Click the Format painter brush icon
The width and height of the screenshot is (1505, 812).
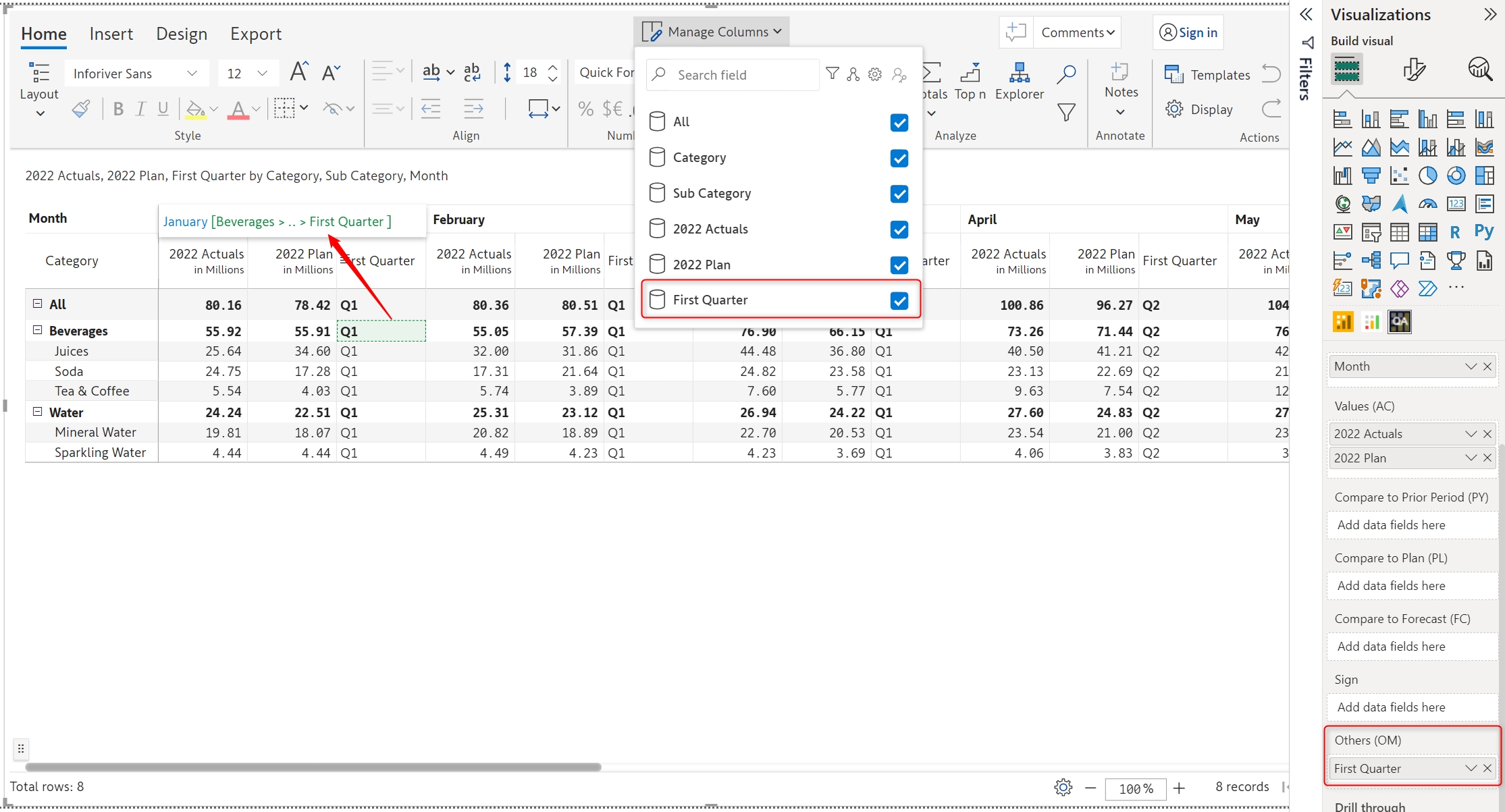(81, 109)
